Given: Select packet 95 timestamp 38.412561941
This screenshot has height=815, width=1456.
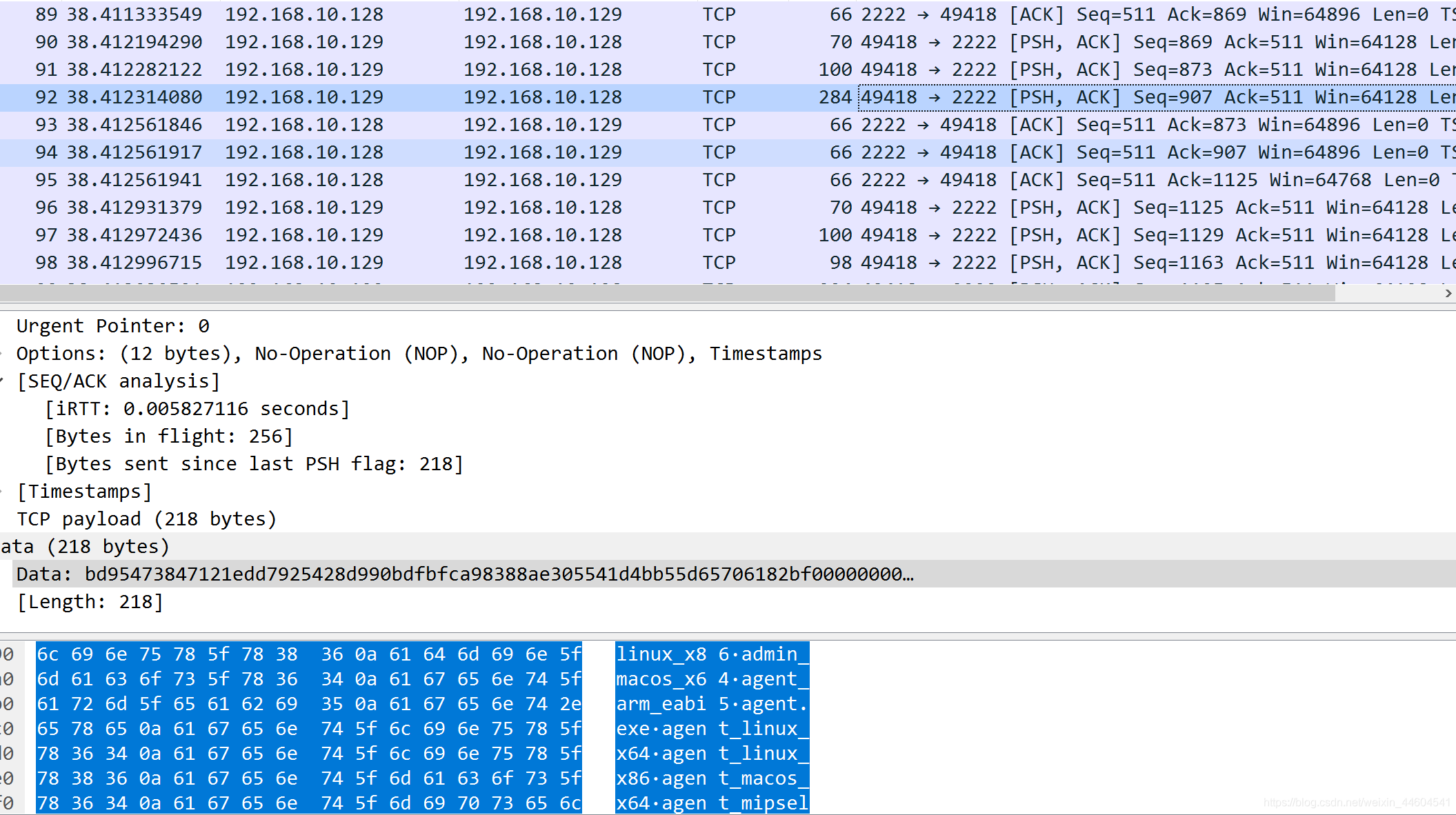Looking at the screenshot, I should (x=134, y=180).
